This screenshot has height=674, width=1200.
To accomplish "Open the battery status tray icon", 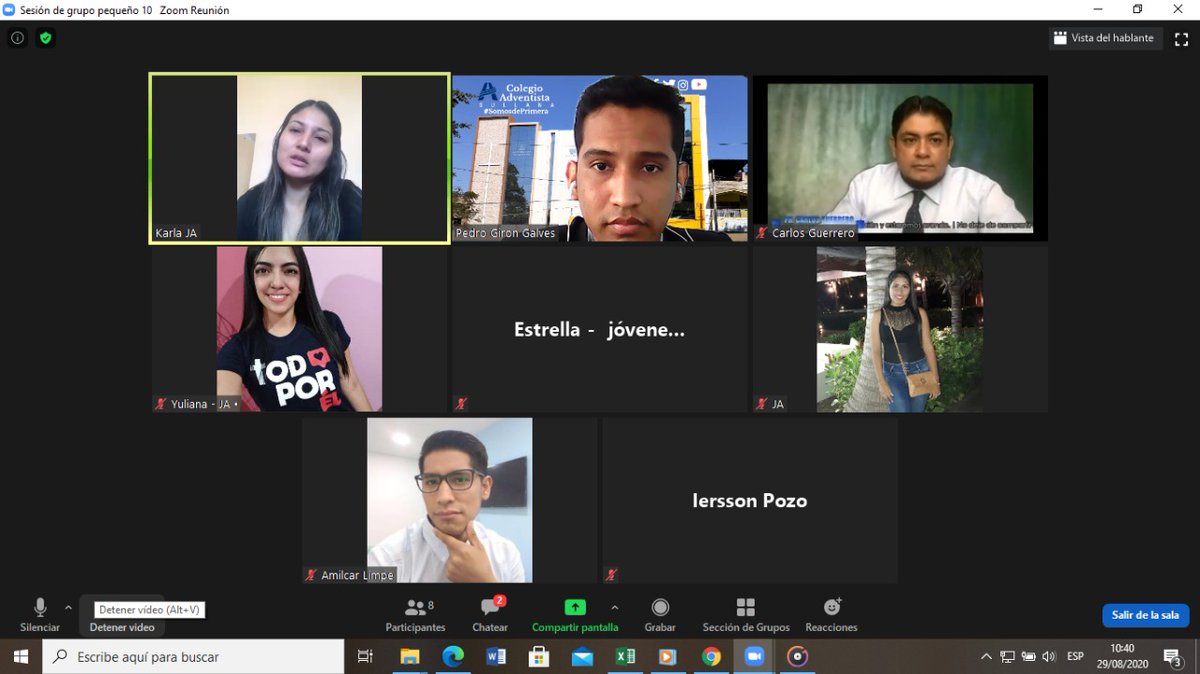I will tap(1028, 657).
